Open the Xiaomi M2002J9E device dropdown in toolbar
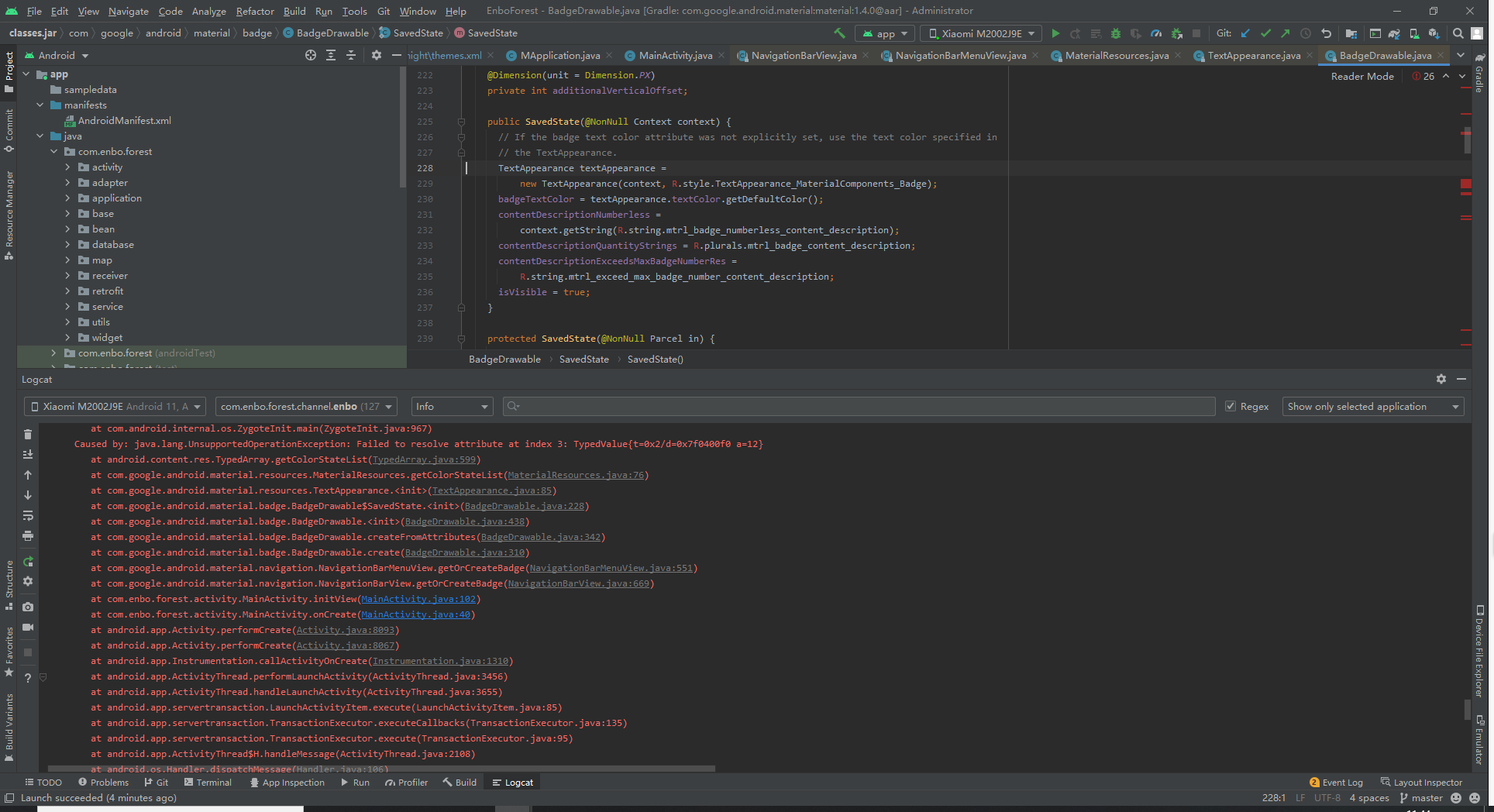This screenshot has width=1494, height=812. pos(982,33)
